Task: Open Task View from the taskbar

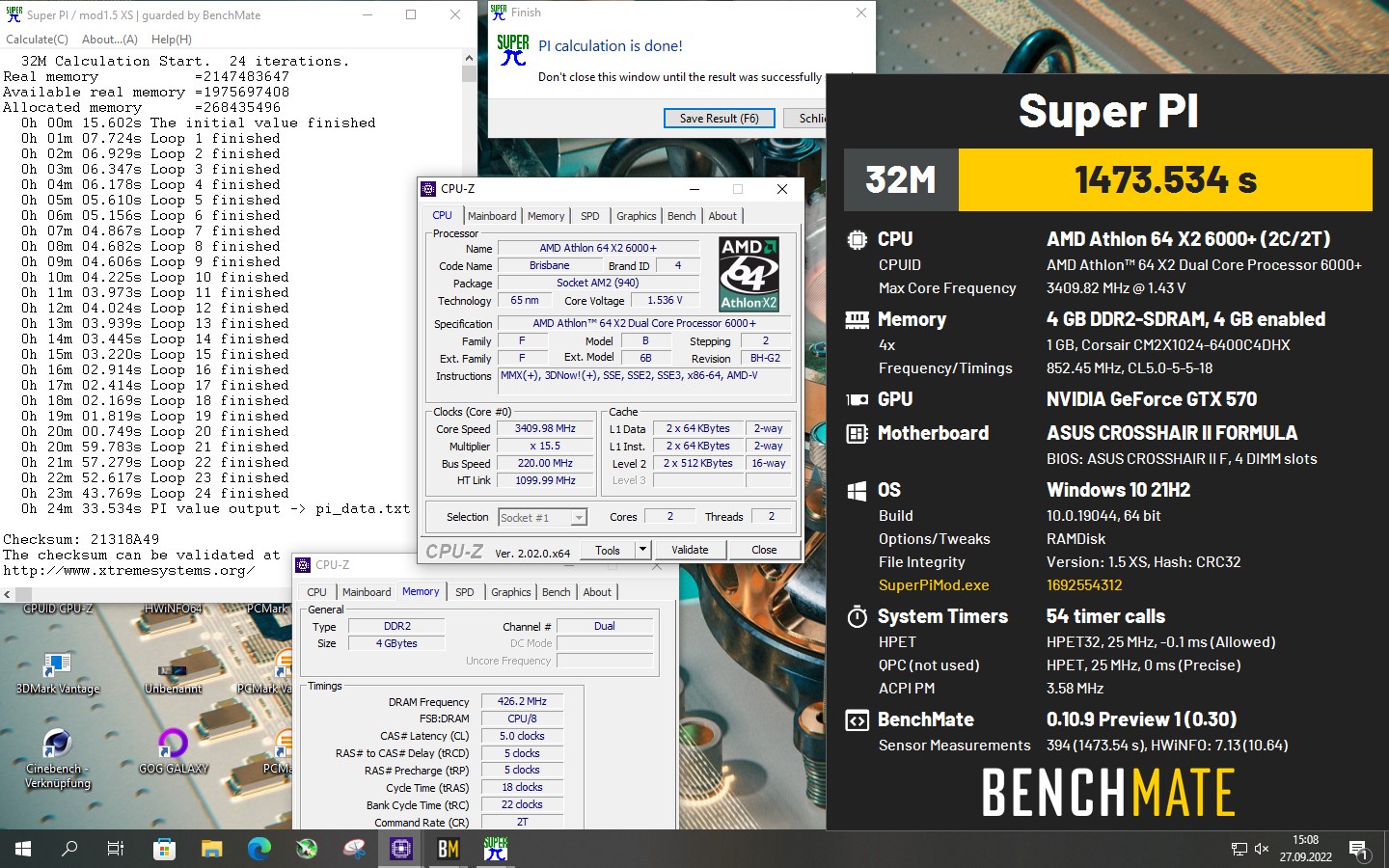Action: pyautogui.click(x=116, y=849)
